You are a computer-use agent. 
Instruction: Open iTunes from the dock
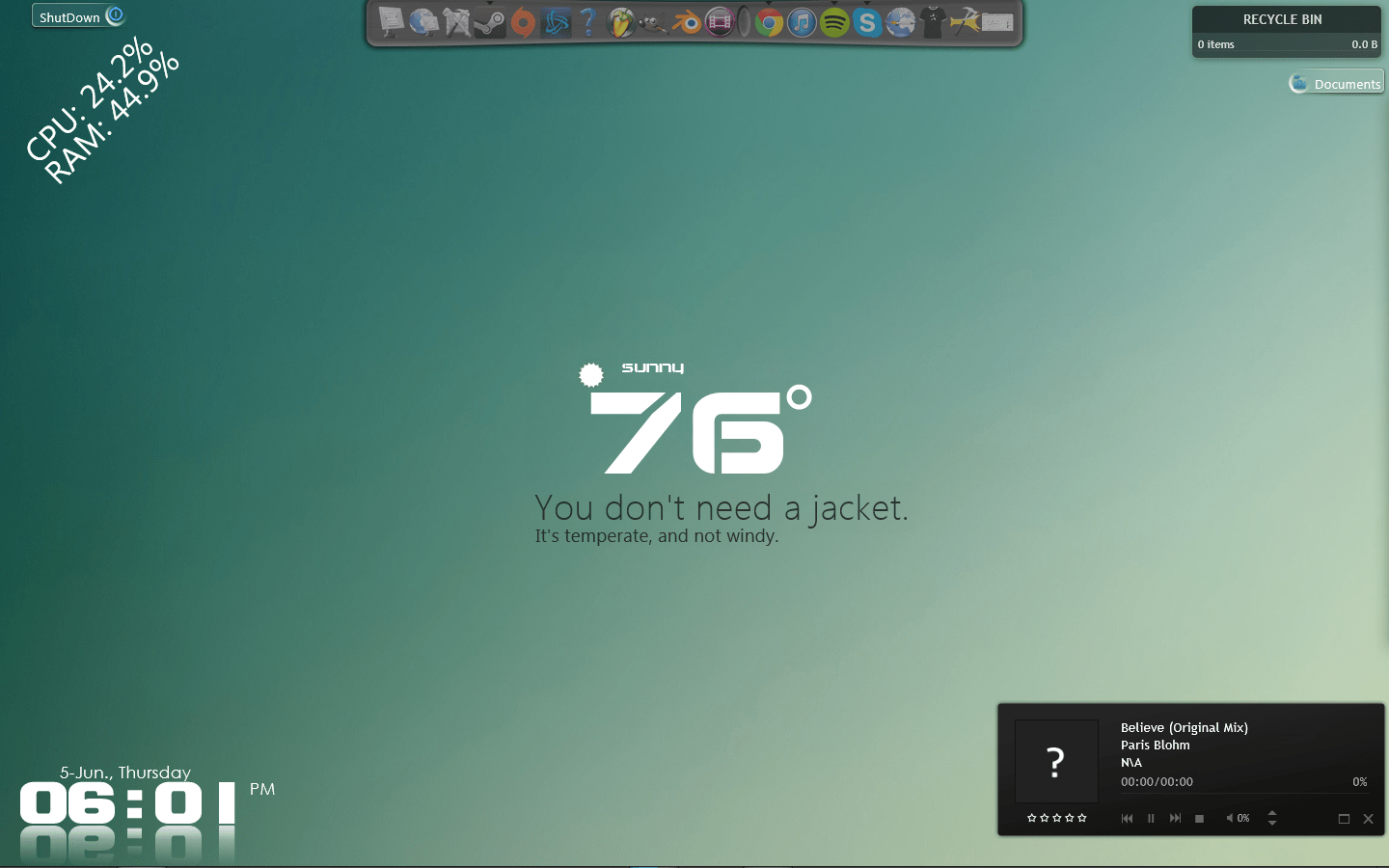(x=802, y=21)
